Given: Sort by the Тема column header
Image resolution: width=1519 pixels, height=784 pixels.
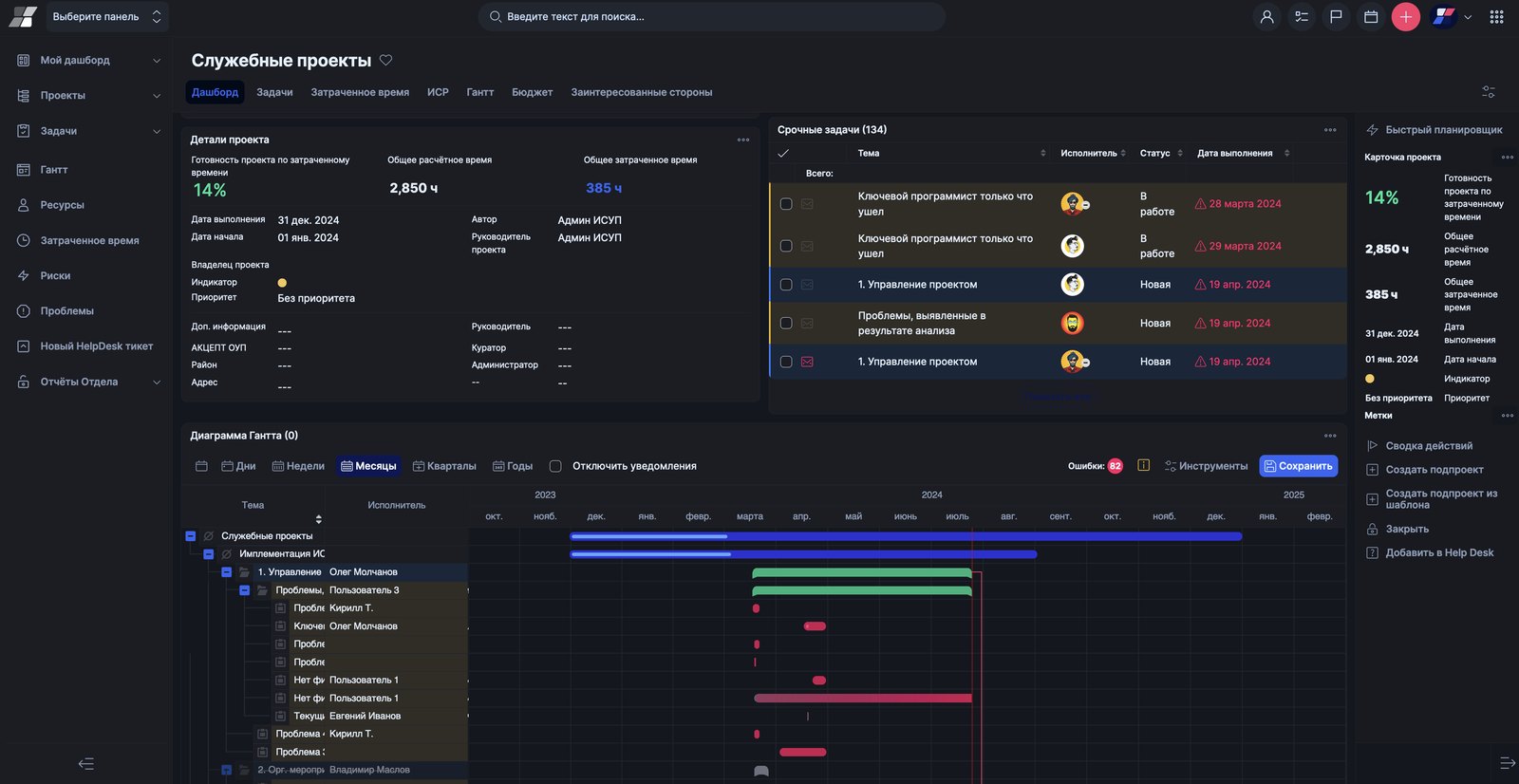Looking at the screenshot, I should (x=869, y=153).
